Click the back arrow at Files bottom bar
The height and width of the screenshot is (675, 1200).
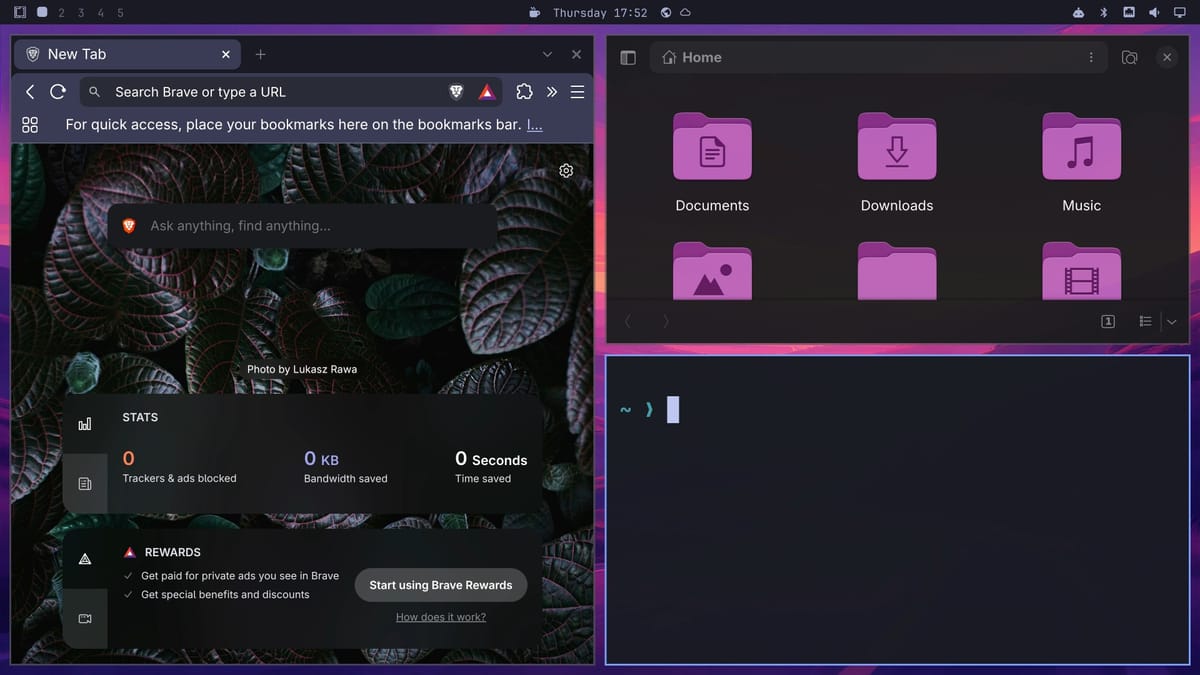(x=628, y=321)
